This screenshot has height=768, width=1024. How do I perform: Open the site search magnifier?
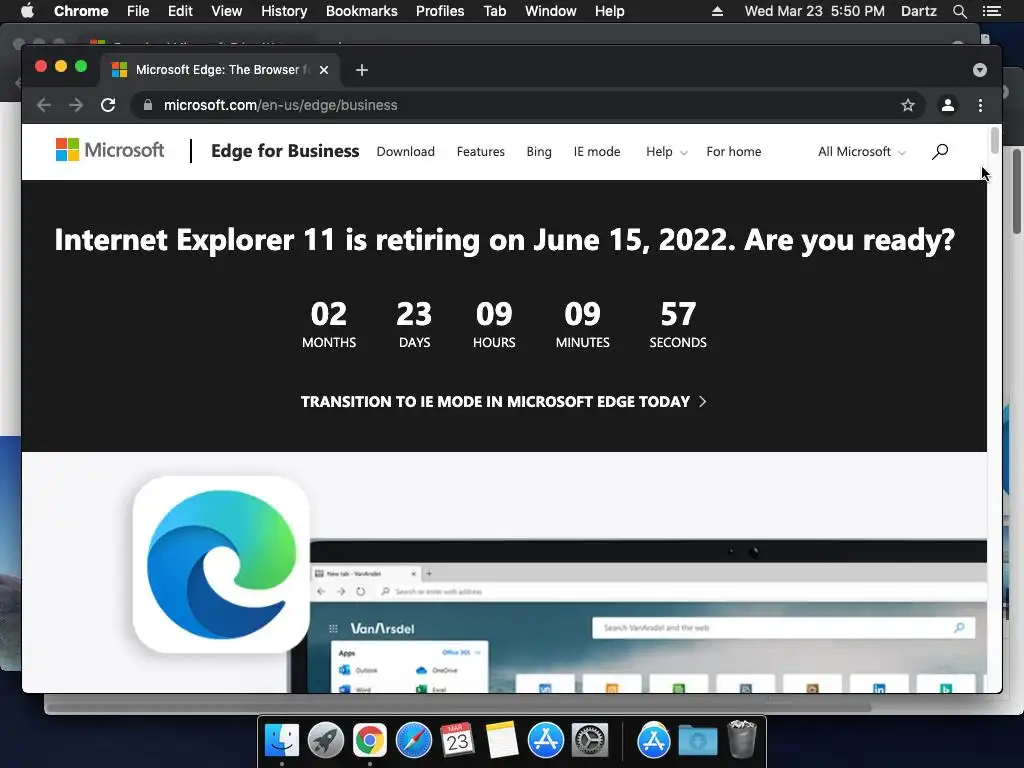(x=940, y=152)
